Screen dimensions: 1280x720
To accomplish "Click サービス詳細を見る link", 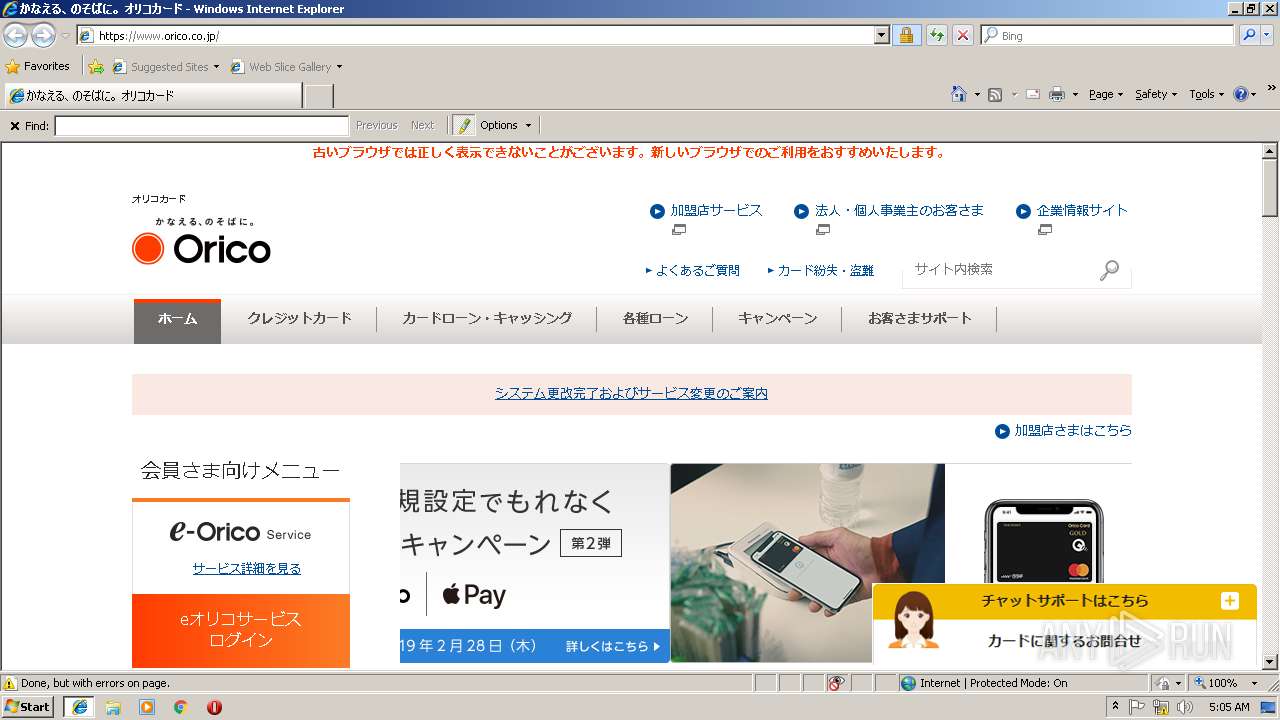I will point(246,569).
